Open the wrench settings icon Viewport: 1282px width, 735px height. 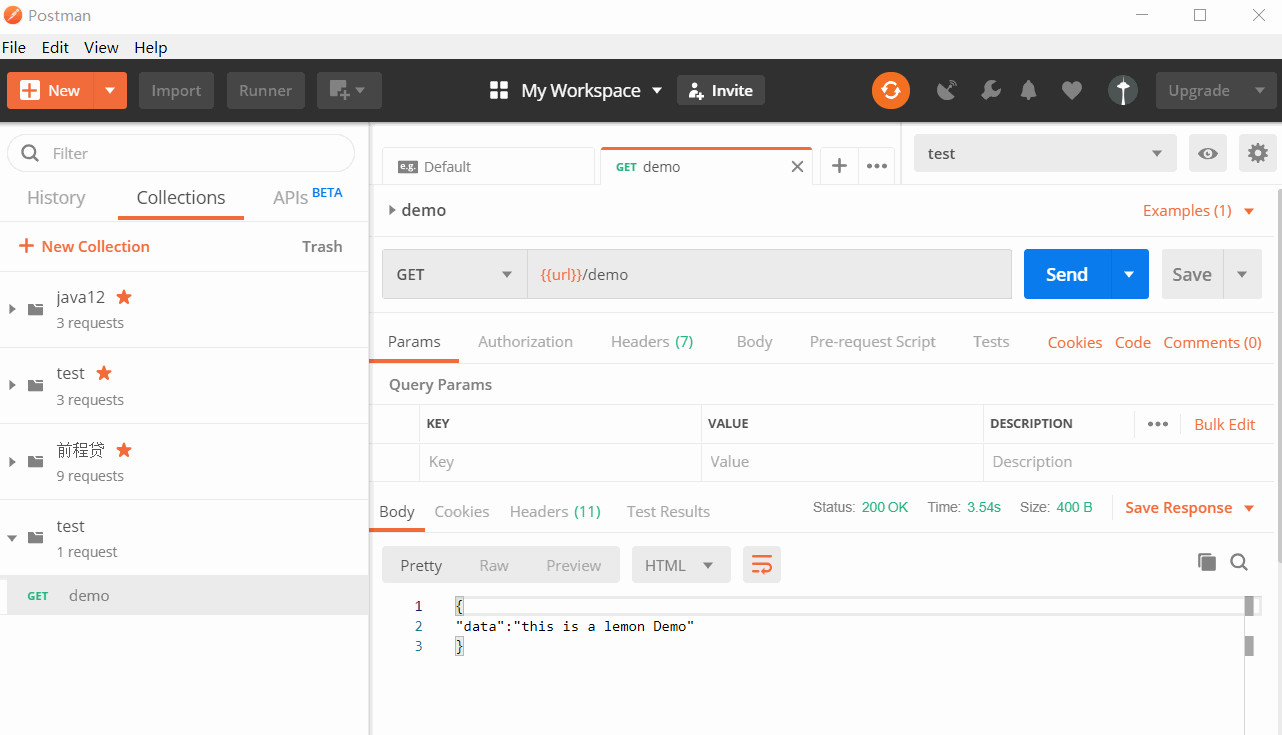(990, 91)
